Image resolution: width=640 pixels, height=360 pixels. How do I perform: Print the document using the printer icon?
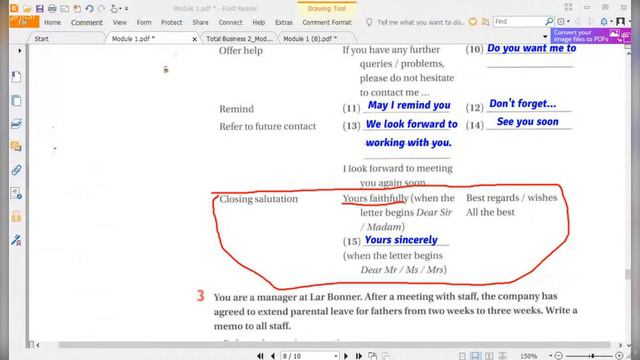click(x=52, y=8)
